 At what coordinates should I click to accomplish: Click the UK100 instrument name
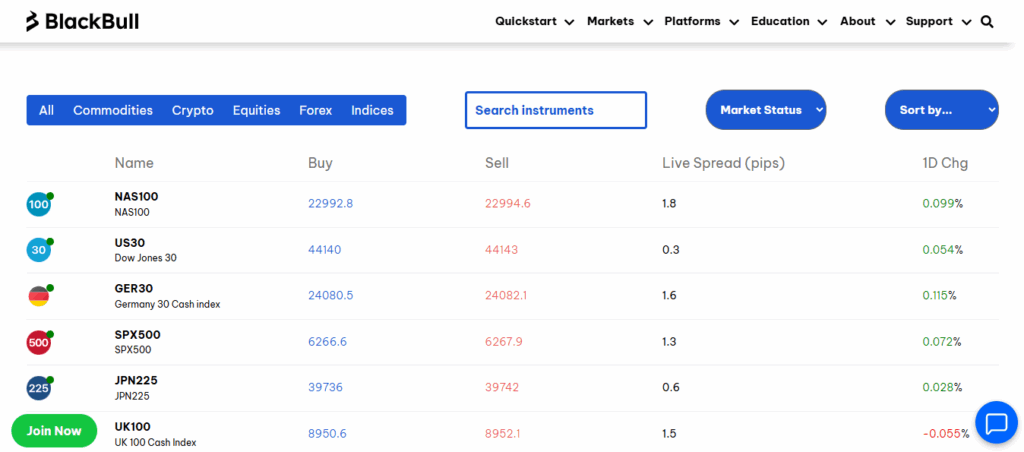[133, 427]
